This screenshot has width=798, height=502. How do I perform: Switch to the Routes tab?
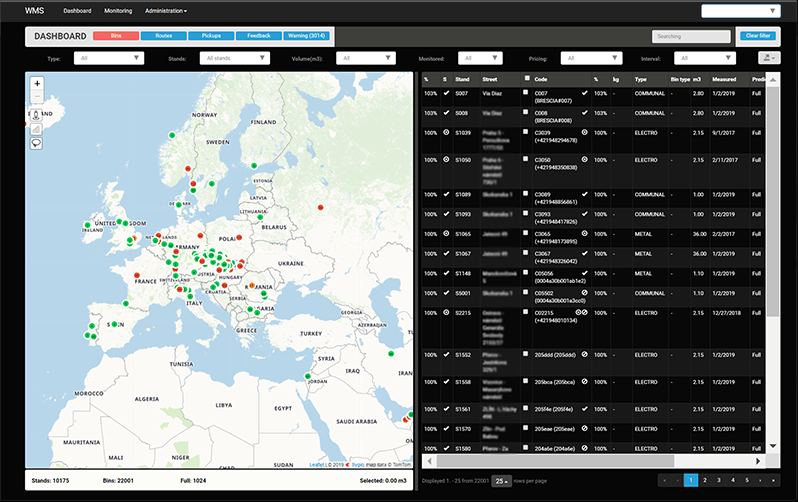tap(163, 36)
